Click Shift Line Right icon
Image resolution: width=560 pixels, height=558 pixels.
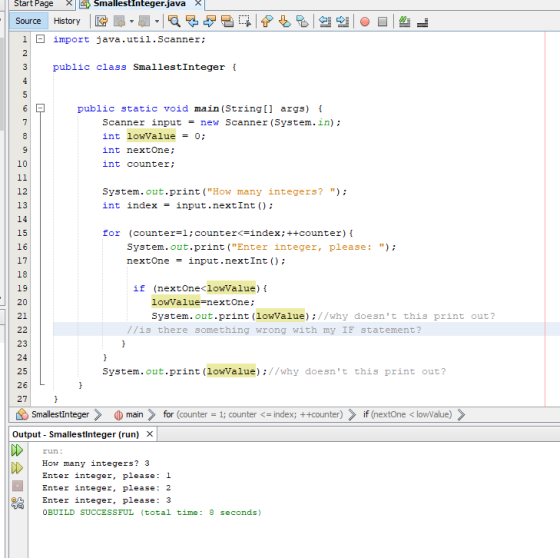(x=342, y=21)
